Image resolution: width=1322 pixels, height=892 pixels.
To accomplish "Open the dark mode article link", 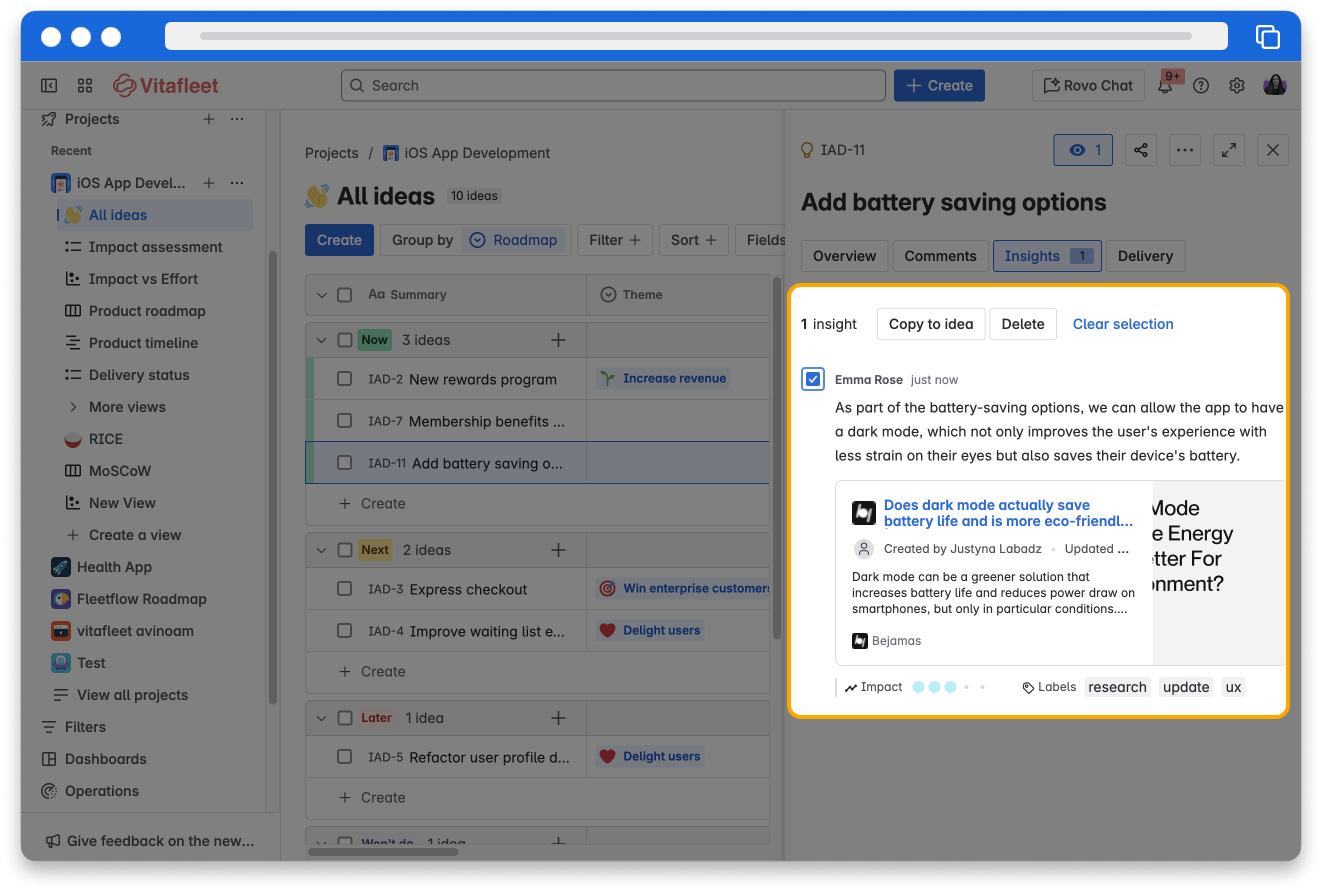I will (x=1009, y=513).
